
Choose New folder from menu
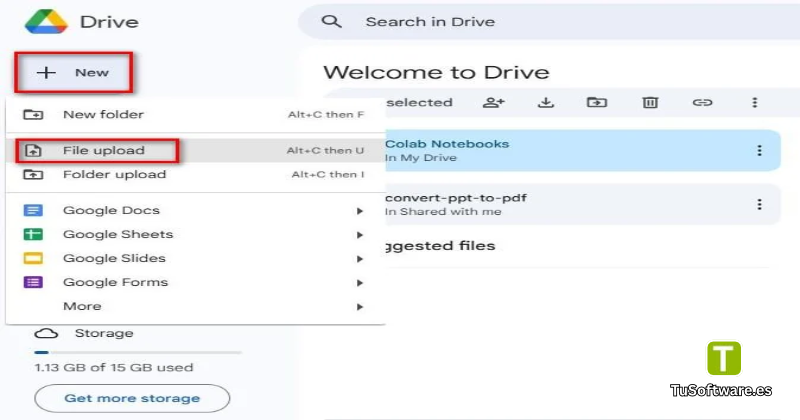point(195,114)
